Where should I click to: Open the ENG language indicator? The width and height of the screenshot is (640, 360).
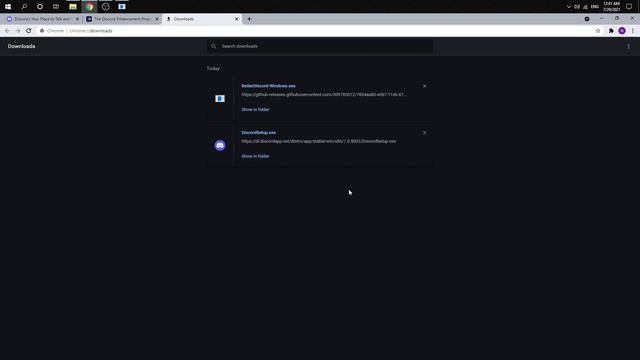click(595, 7)
